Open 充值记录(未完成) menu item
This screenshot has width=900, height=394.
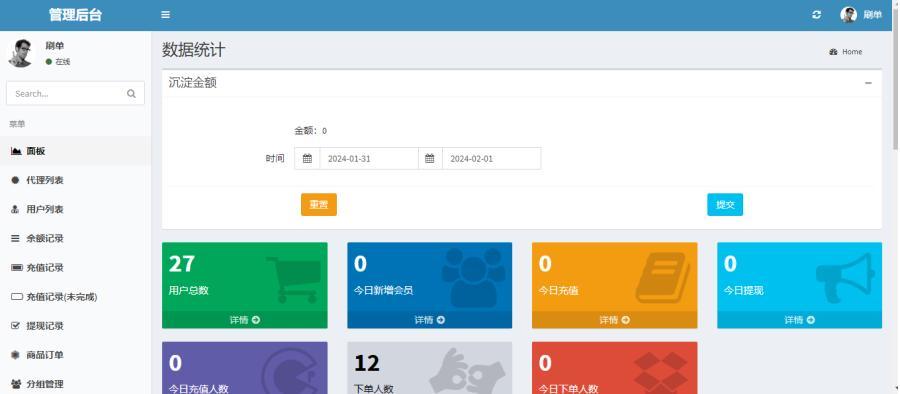[75, 297]
